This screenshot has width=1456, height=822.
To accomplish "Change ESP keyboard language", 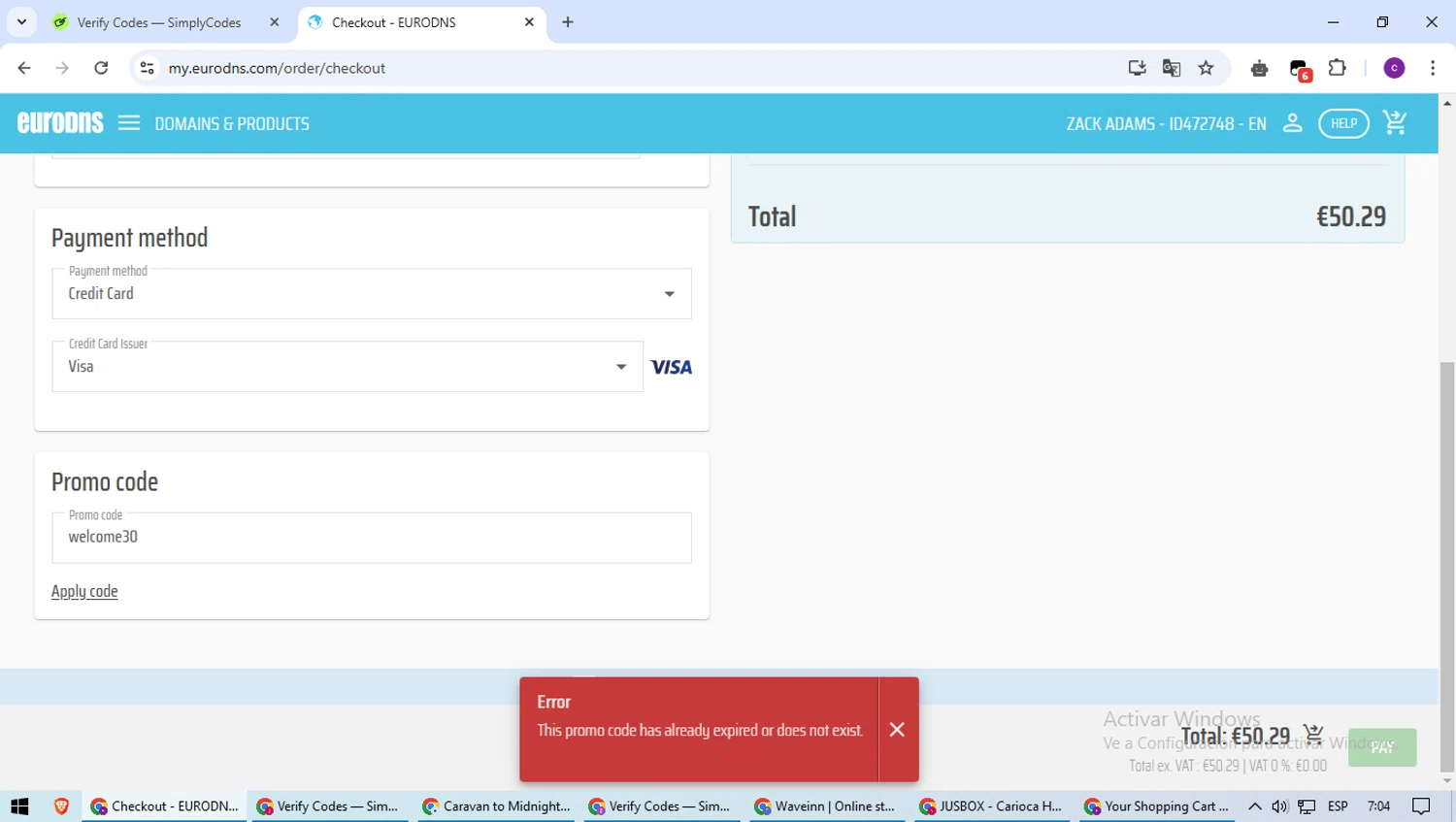I will click(1338, 806).
